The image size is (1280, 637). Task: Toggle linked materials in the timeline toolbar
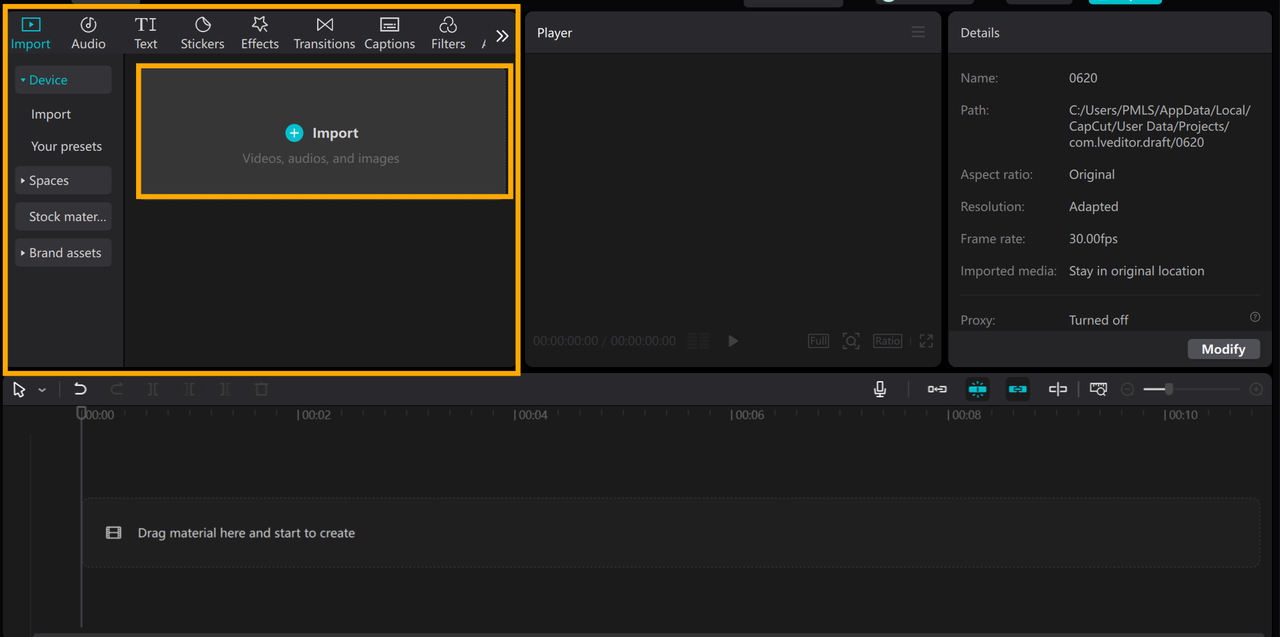[1017, 389]
